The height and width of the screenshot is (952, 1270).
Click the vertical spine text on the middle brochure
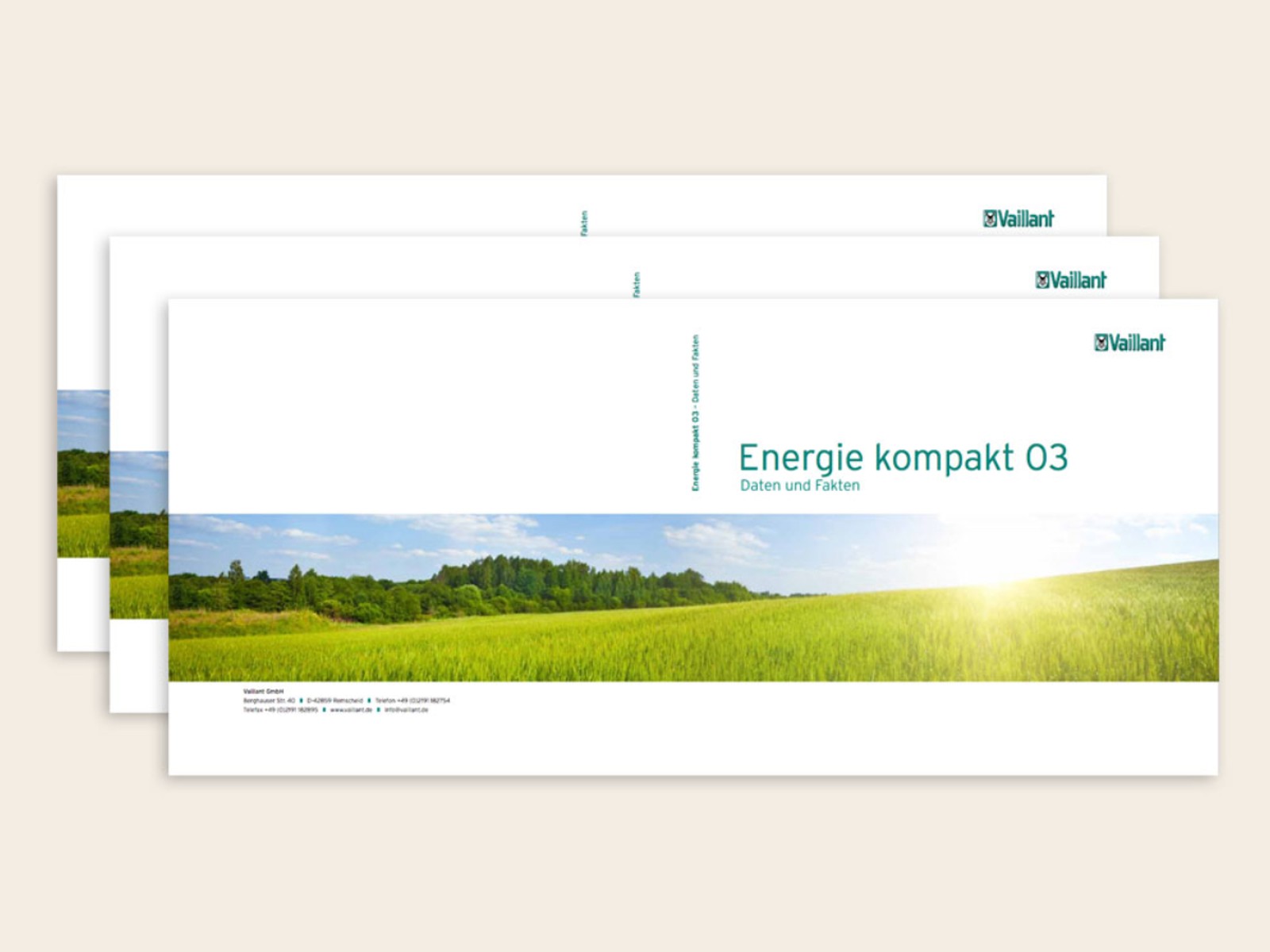[637, 285]
